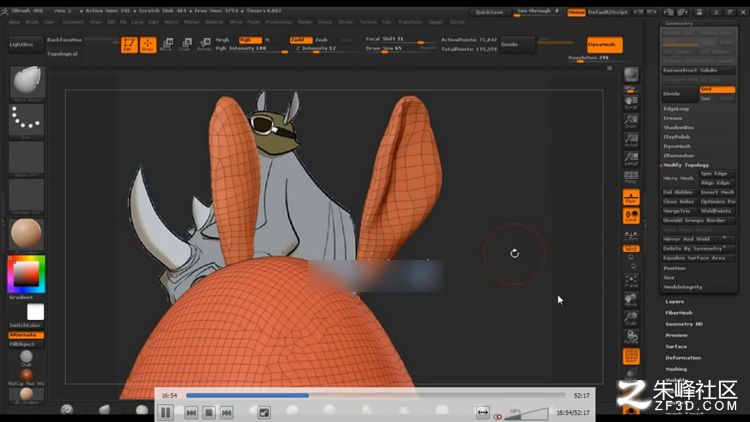This screenshot has height=422, width=750.
Task: Click the Frame icon in right shelf
Action: 631,281
